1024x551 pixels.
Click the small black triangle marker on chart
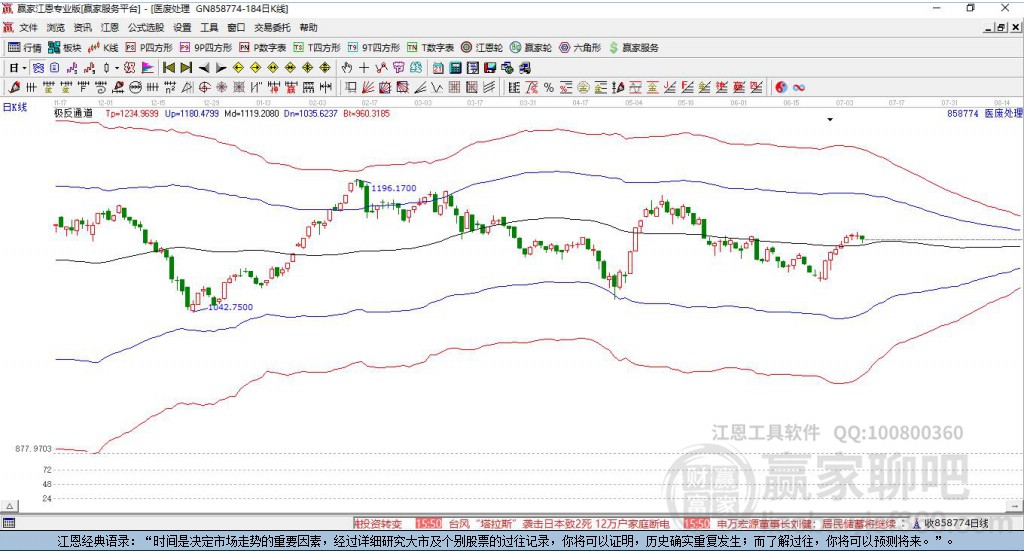coord(830,120)
